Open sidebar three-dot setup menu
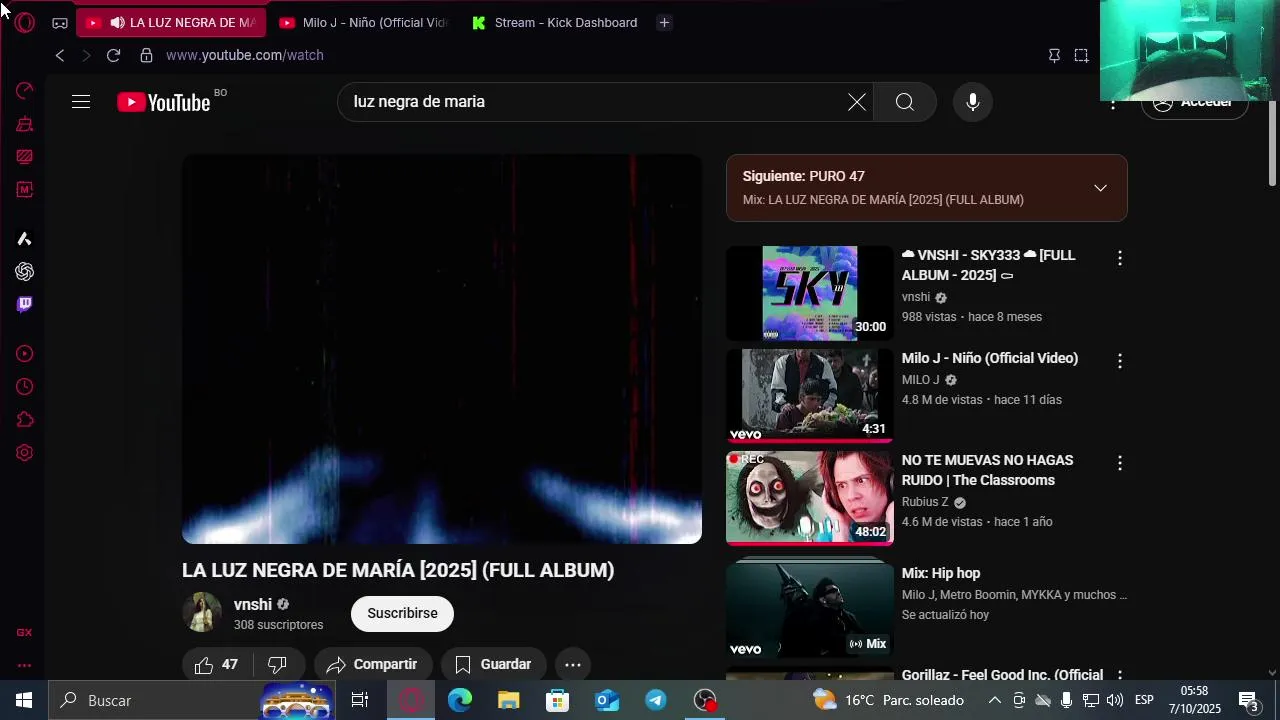This screenshot has height=720, width=1280. pyautogui.click(x=25, y=666)
